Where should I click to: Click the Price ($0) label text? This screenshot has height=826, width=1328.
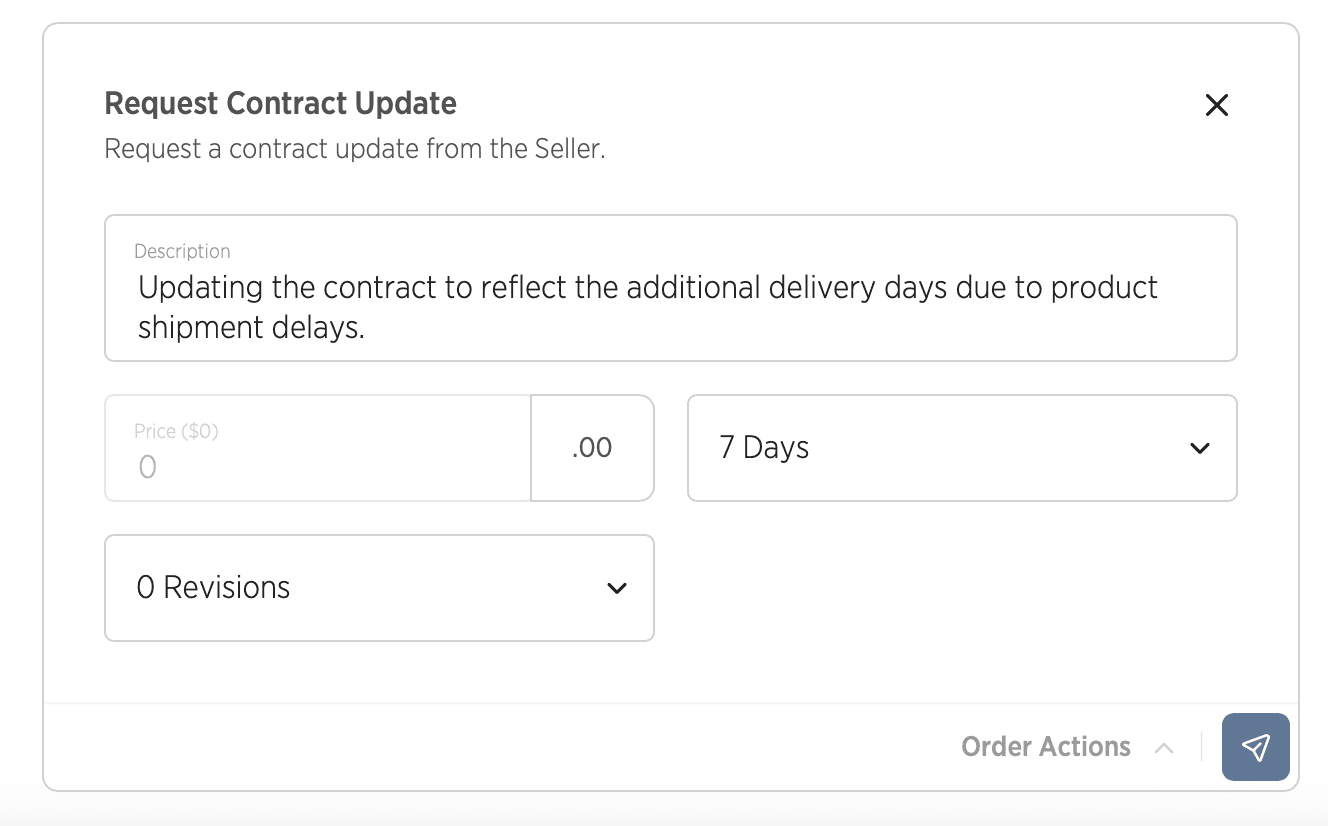click(x=176, y=431)
